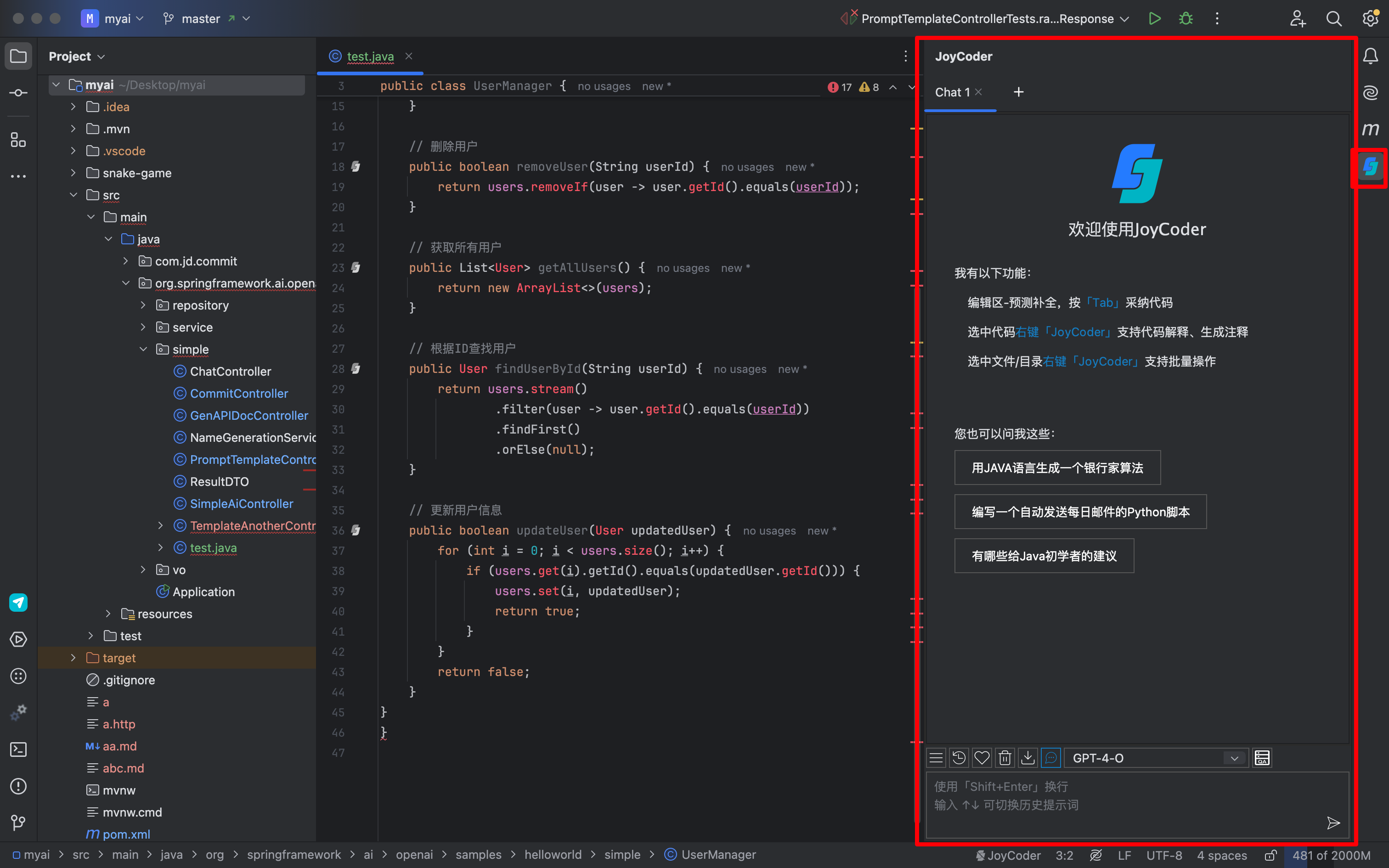This screenshot has height=868, width=1389.
Task: Open the Maven tool window
Action: (x=1370, y=129)
